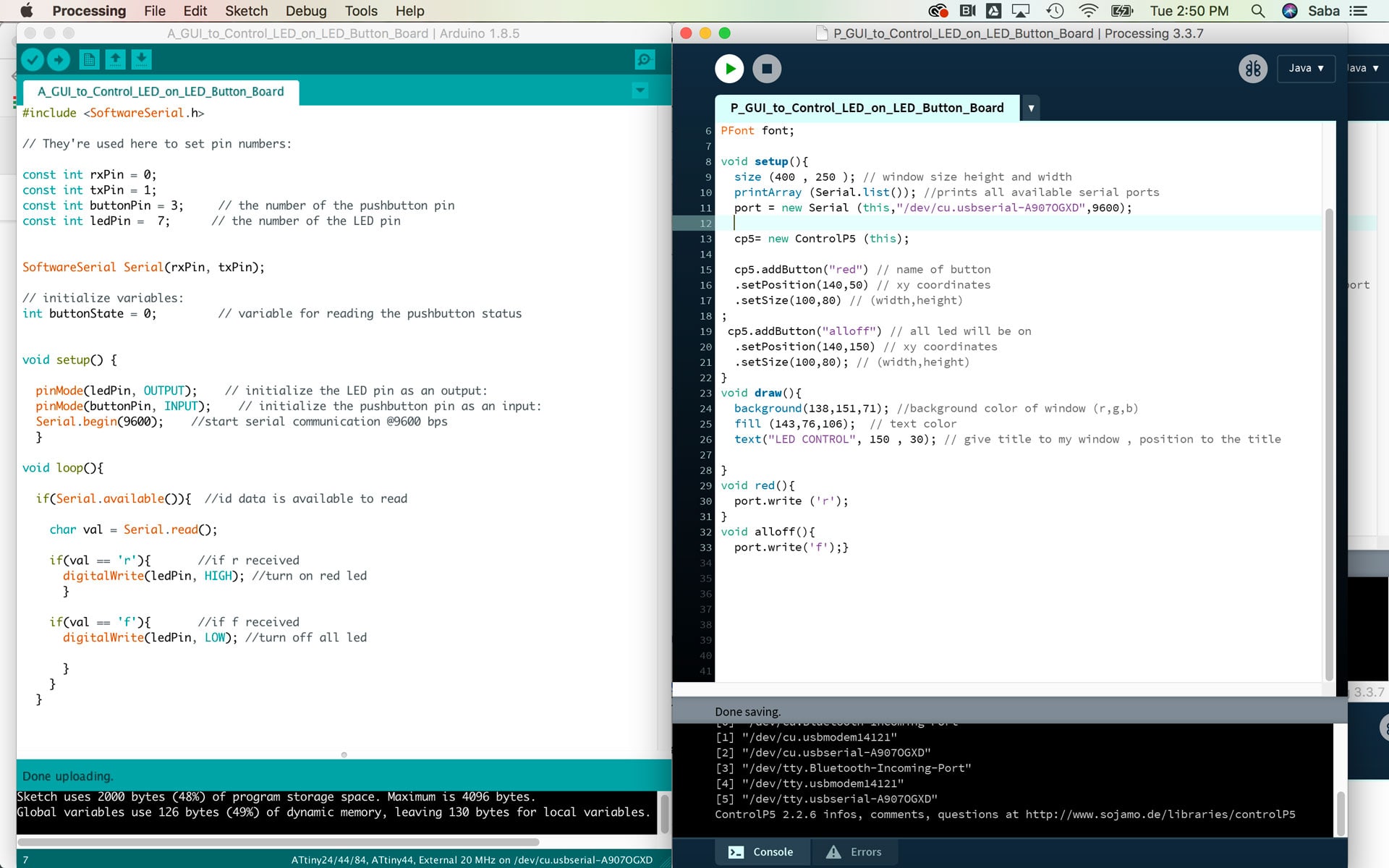Image resolution: width=1389 pixels, height=868 pixels.
Task: Click the ControlP5 2.2.6 infos console line
Action: (1005, 814)
